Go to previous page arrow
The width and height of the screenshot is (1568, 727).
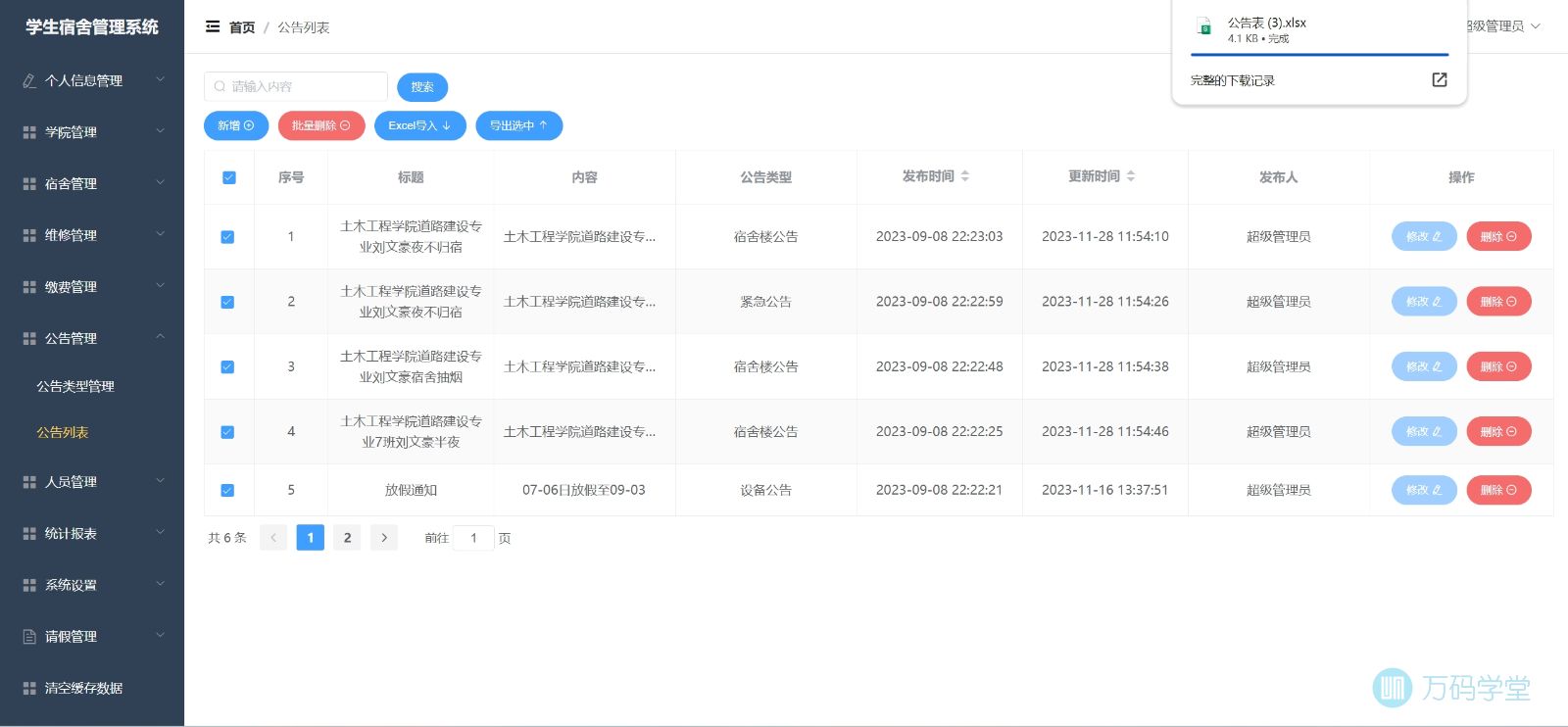pyautogui.click(x=273, y=538)
